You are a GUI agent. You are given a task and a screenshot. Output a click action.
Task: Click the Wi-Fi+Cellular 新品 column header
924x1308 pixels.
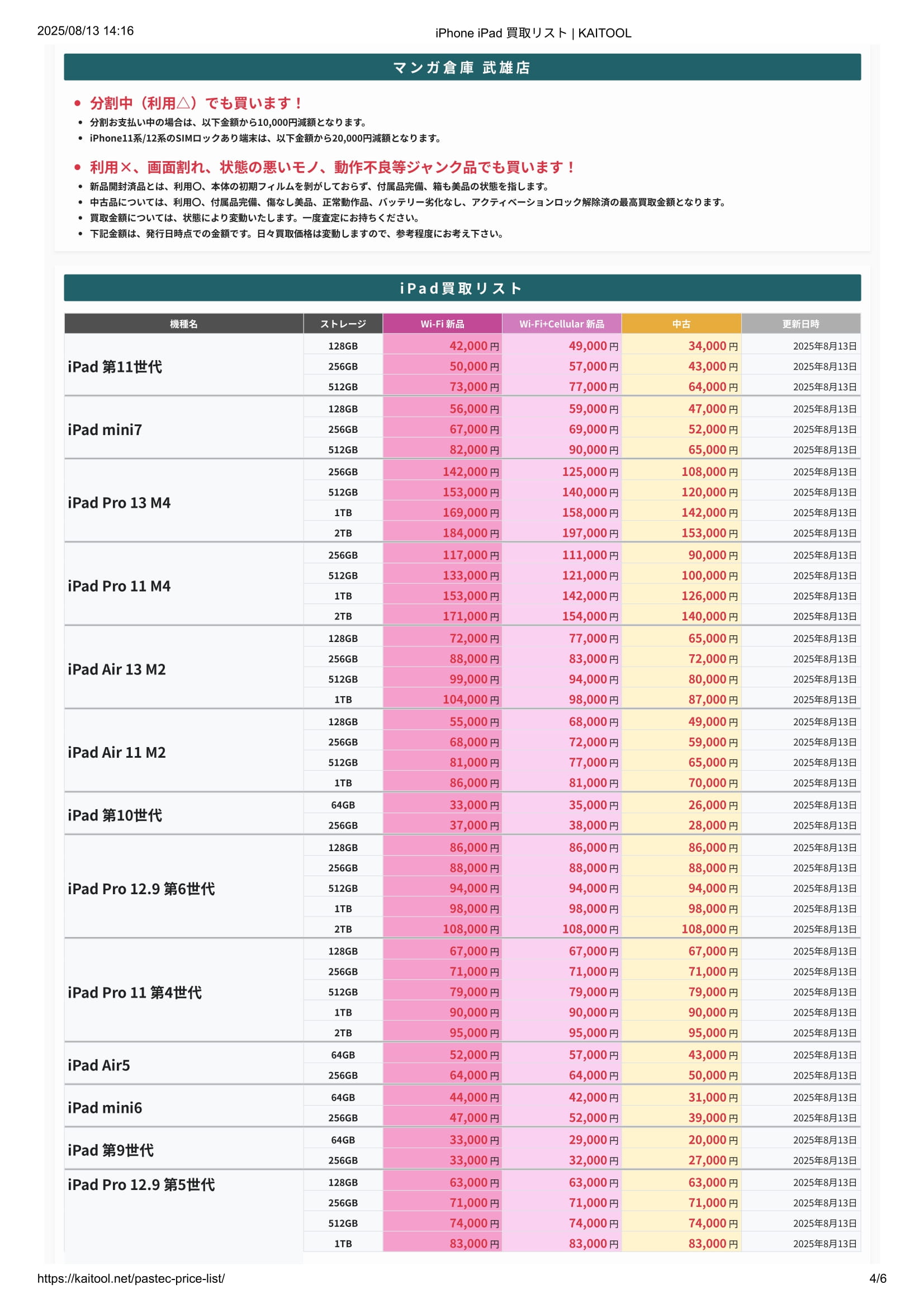pos(561,324)
